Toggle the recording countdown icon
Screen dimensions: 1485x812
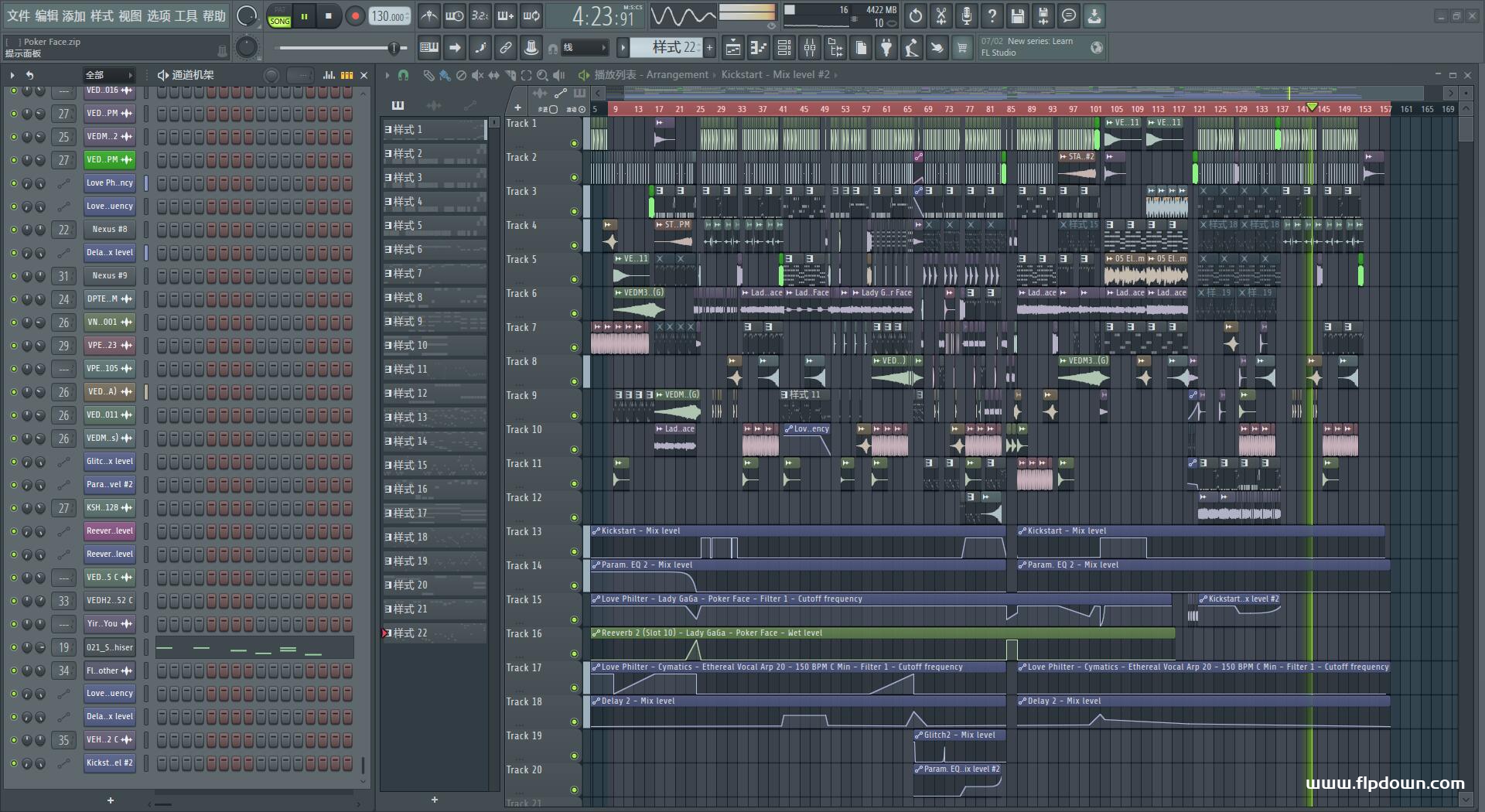click(x=480, y=15)
